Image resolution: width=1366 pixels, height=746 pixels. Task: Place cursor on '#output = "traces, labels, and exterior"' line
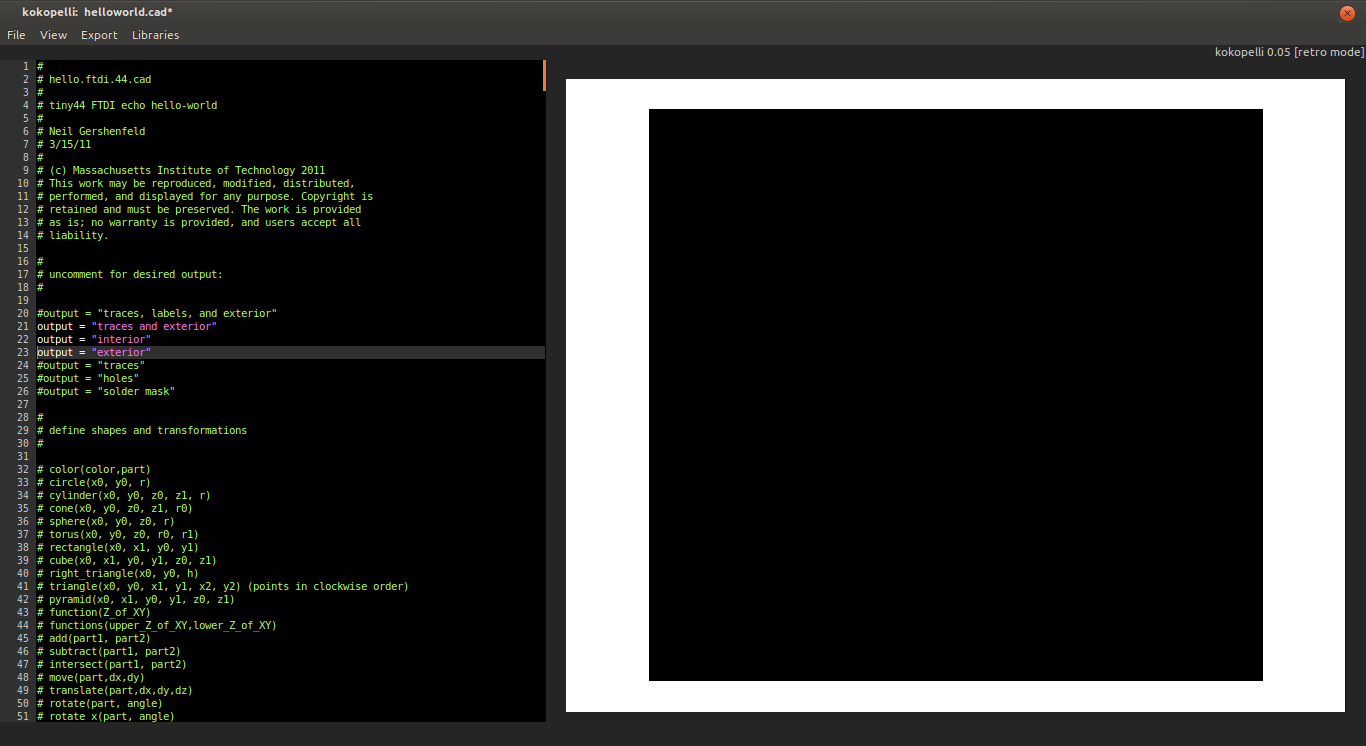coord(157,313)
